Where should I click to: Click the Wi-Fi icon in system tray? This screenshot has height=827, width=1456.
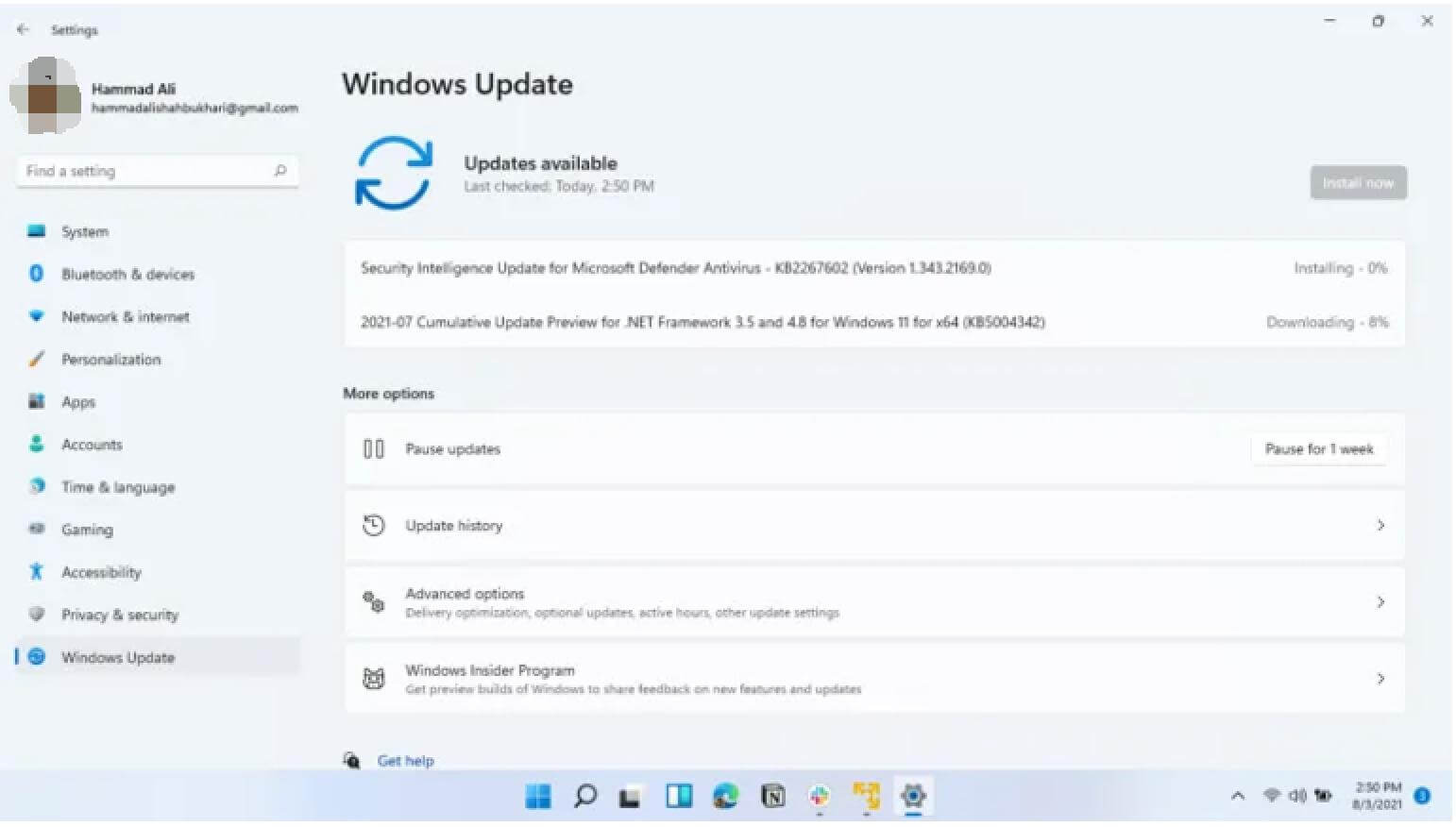point(1272,796)
